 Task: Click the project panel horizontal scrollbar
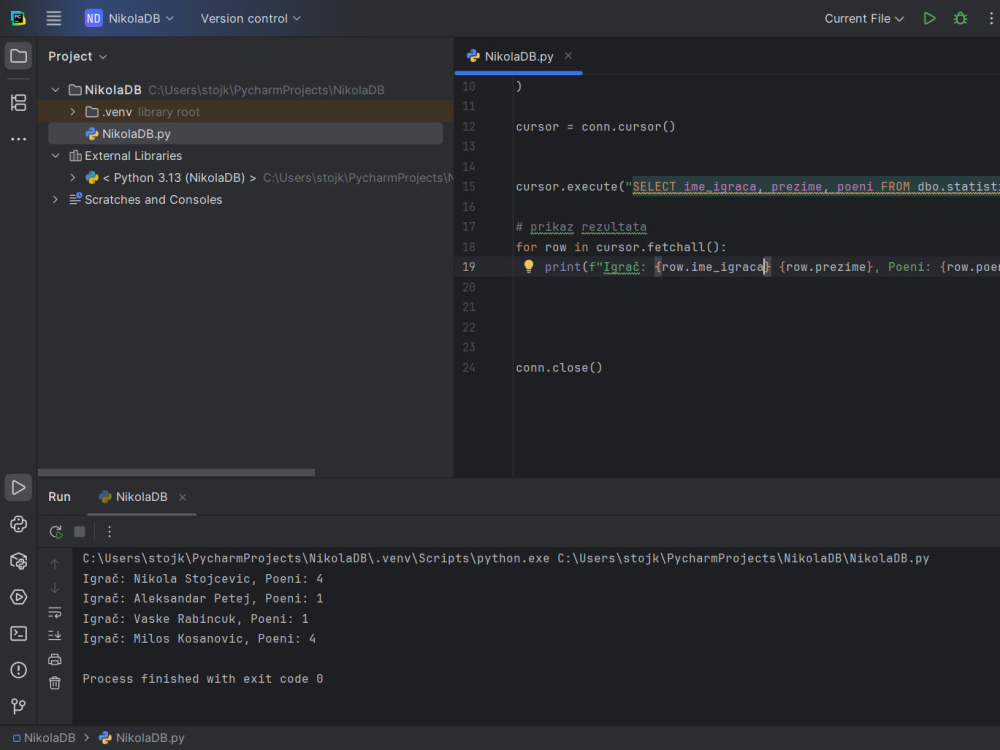tap(177, 473)
